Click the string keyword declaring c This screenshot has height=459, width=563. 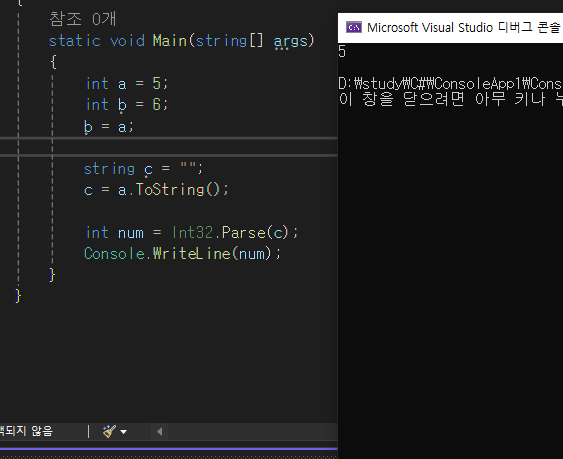click(109, 169)
